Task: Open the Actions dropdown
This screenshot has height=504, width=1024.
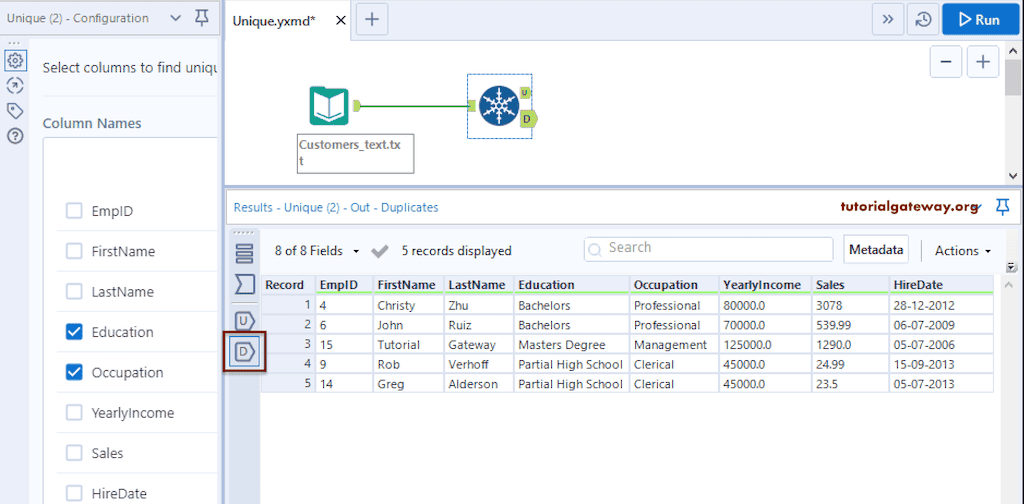Action: [x=963, y=251]
